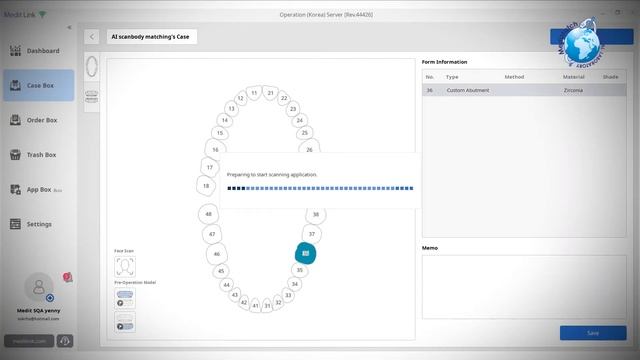Image resolution: width=640 pixels, height=360 pixels.
Task: Select tooth 45 on the chart
Action: coord(221,271)
